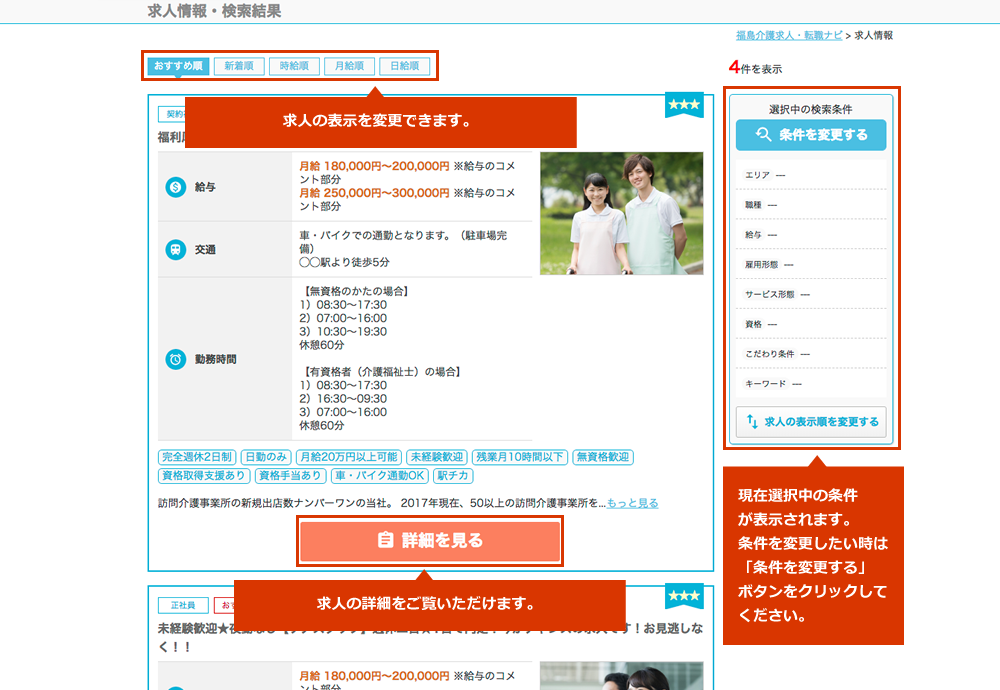Select the 車・バイク通勤OK tag

tap(380, 476)
